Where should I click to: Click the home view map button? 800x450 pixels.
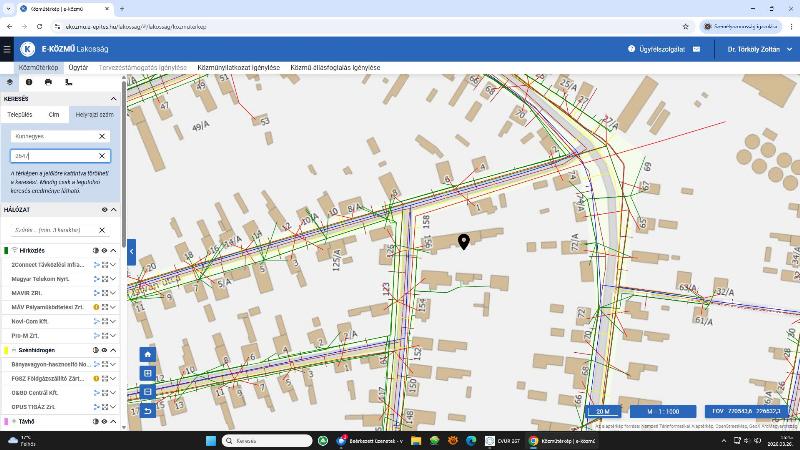pyautogui.click(x=148, y=354)
